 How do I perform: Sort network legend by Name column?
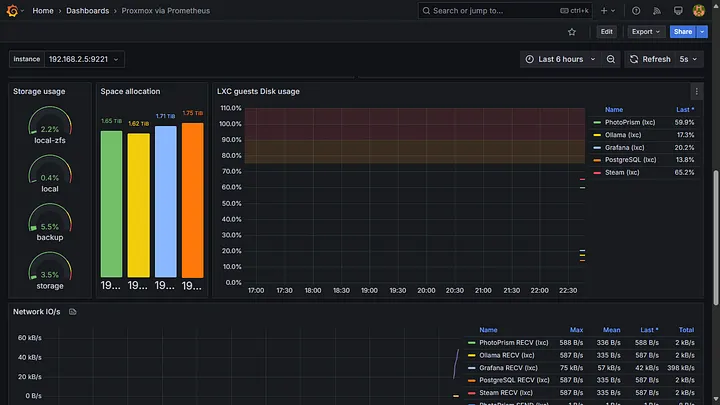click(488, 330)
